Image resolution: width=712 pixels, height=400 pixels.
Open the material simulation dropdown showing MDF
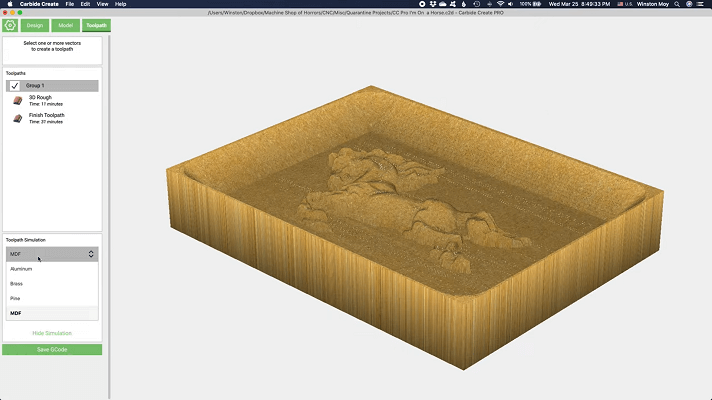click(x=52, y=254)
